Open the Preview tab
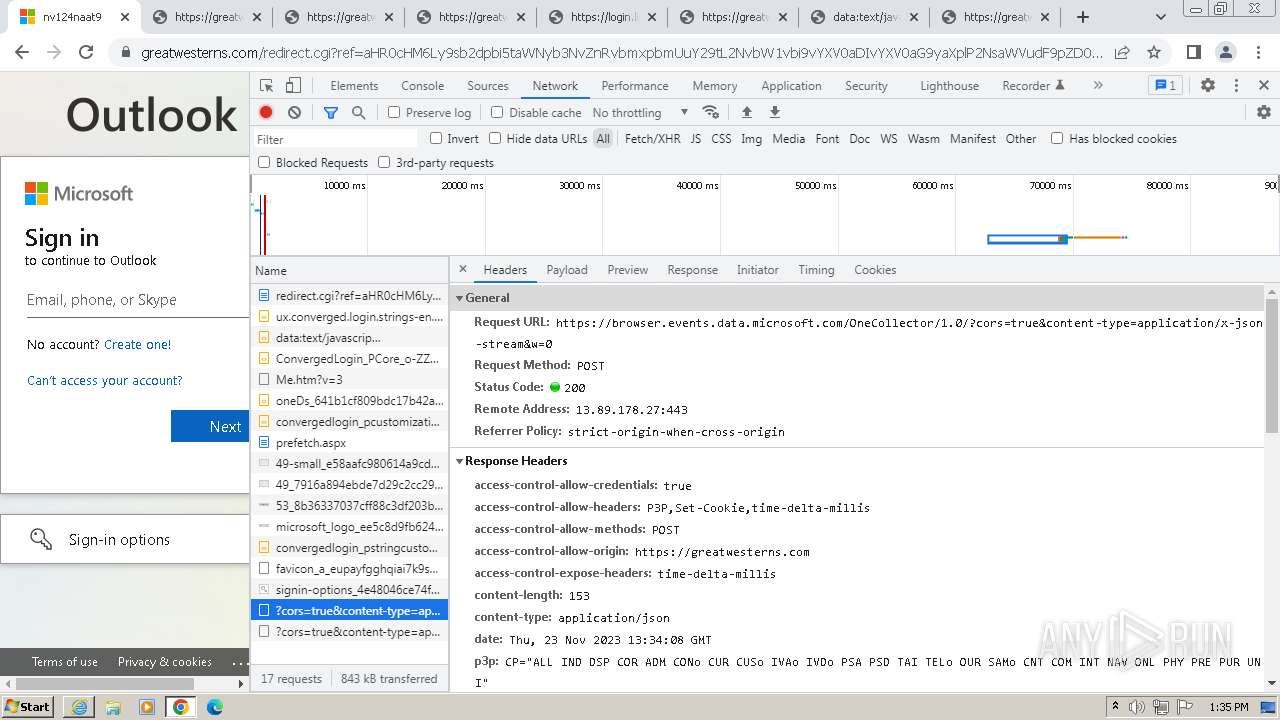The image size is (1280, 720). coord(627,270)
